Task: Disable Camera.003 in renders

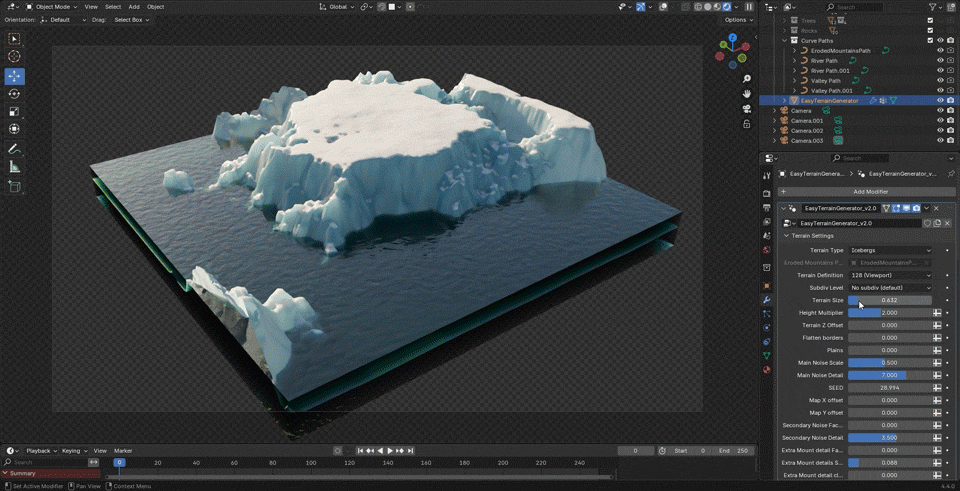Action: tap(950, 141)
